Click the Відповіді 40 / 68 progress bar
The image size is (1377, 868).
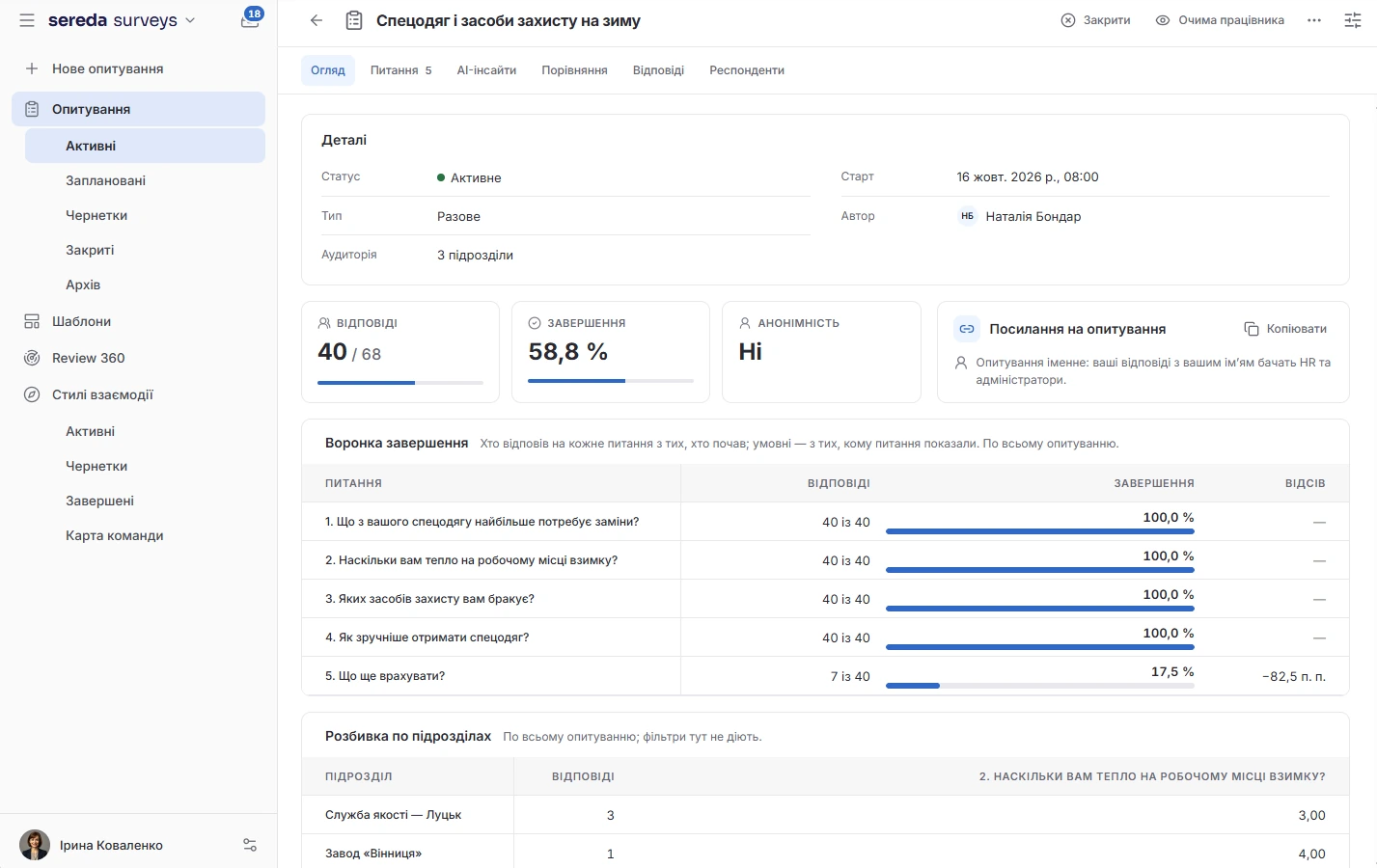[400, 383]
